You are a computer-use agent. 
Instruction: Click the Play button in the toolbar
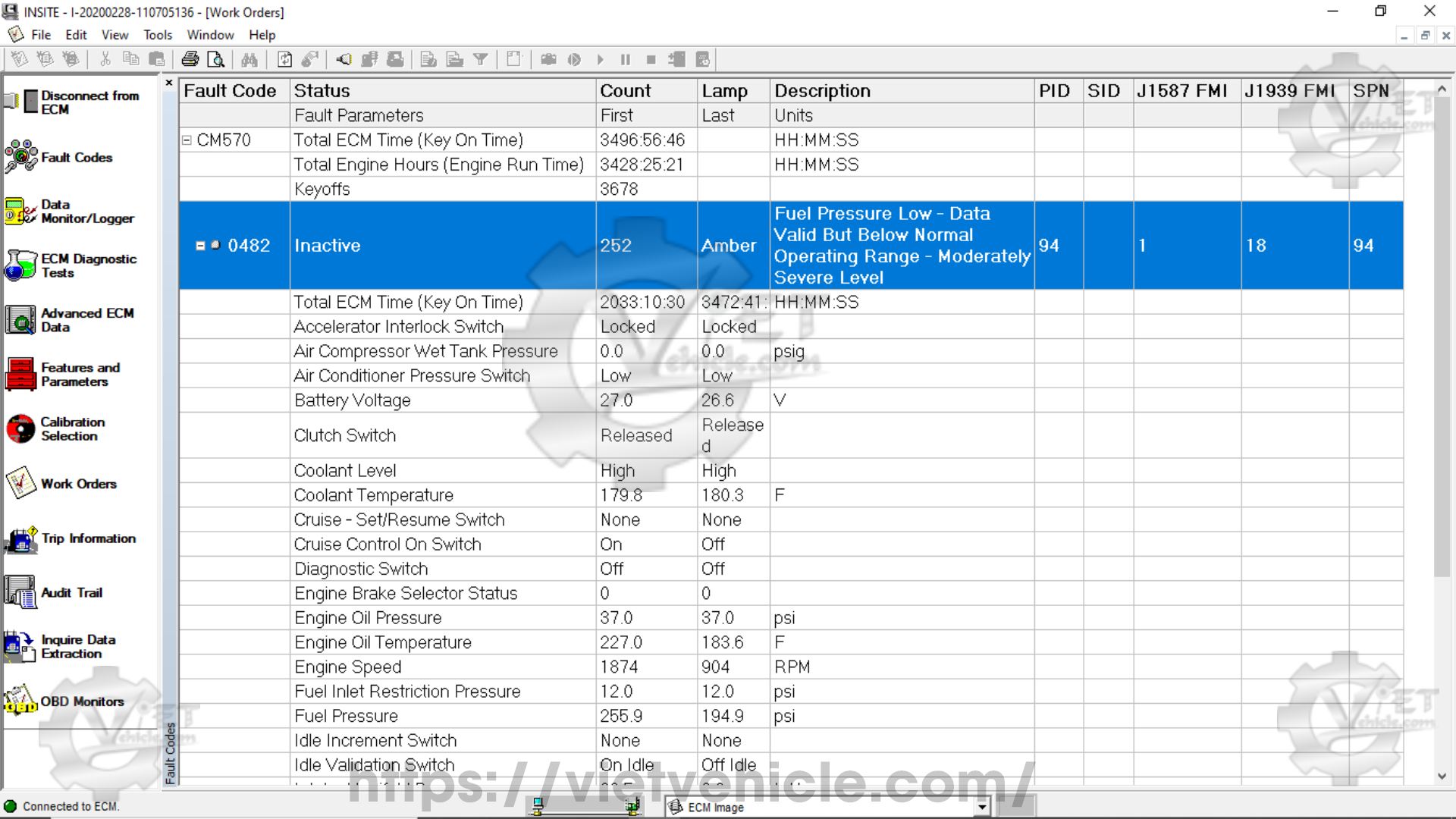[x=600, y=59]
